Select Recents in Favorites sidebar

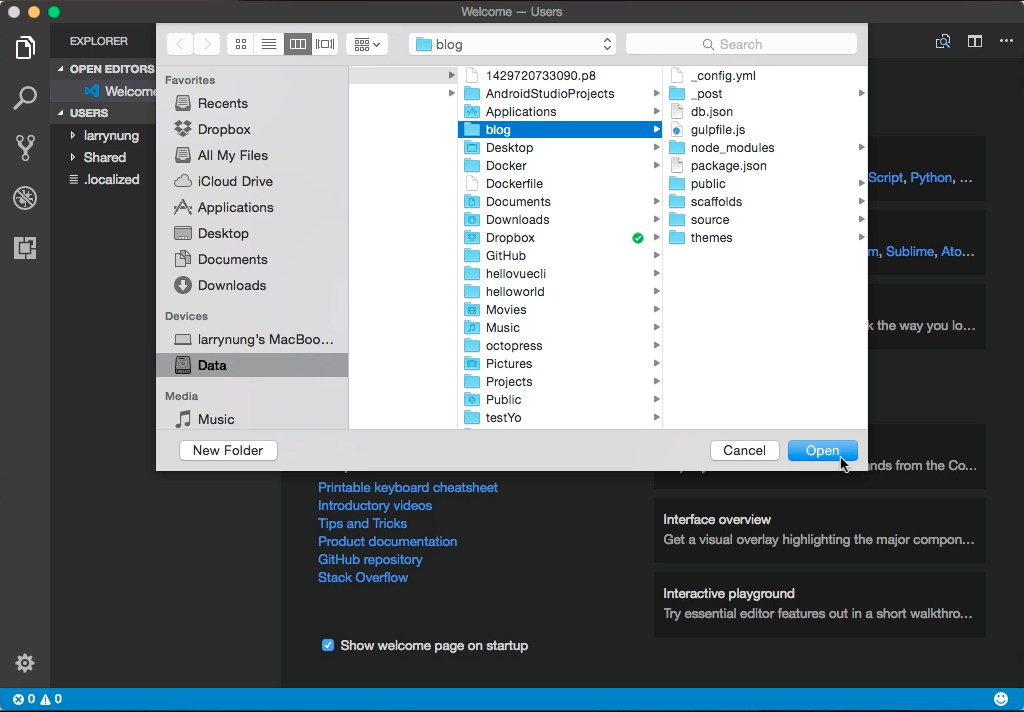(x=252, y=103)
